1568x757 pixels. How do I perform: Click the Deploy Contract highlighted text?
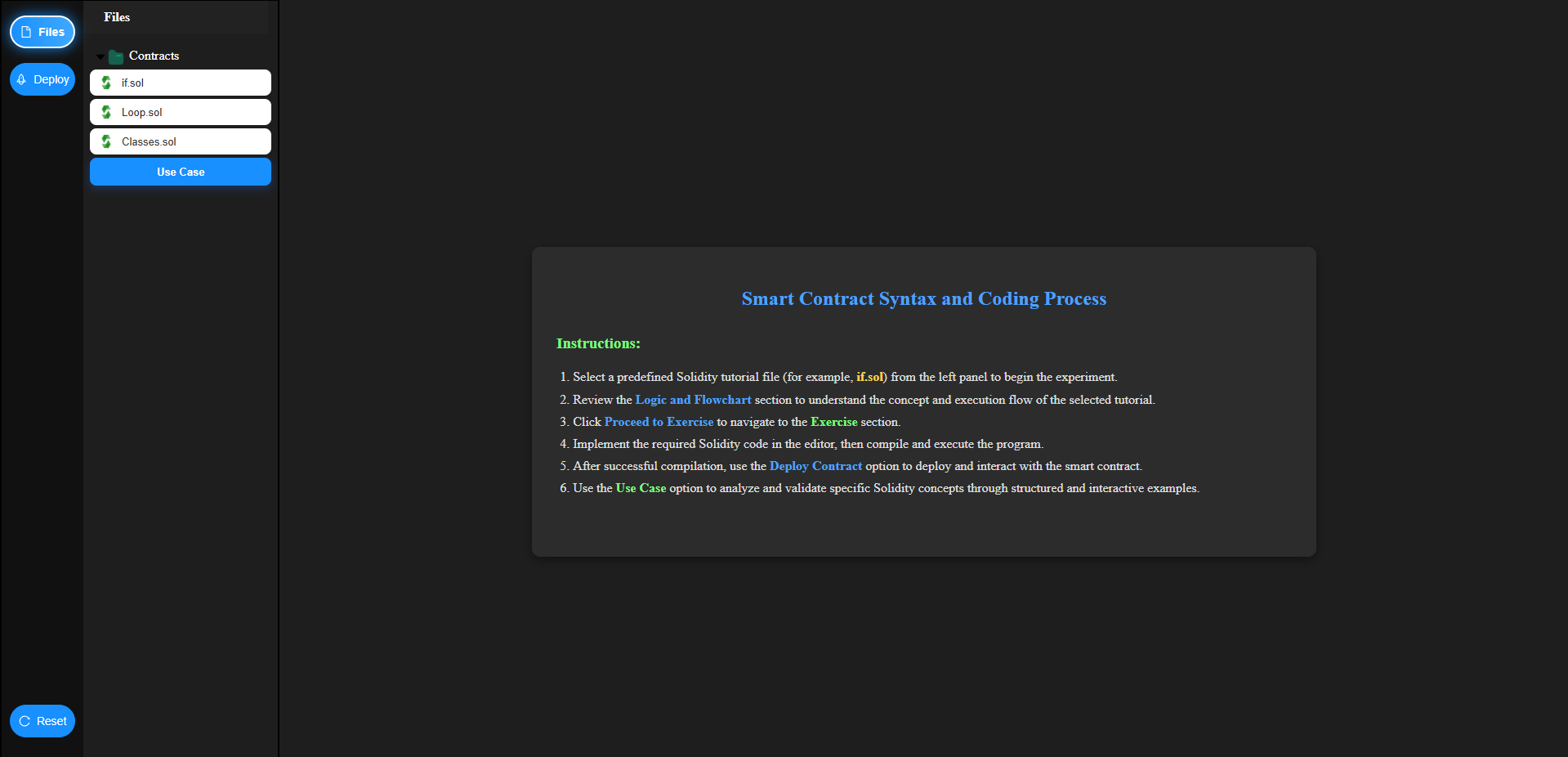tap(815, 466)
